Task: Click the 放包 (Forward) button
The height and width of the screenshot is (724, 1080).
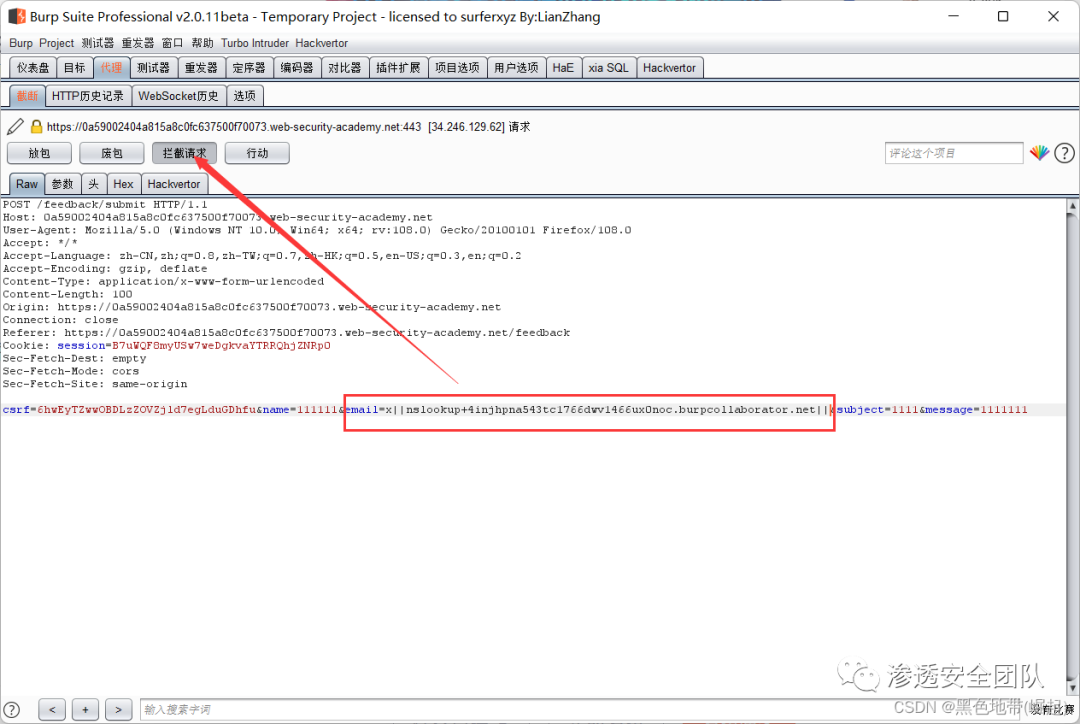Action: pos(39,153)
